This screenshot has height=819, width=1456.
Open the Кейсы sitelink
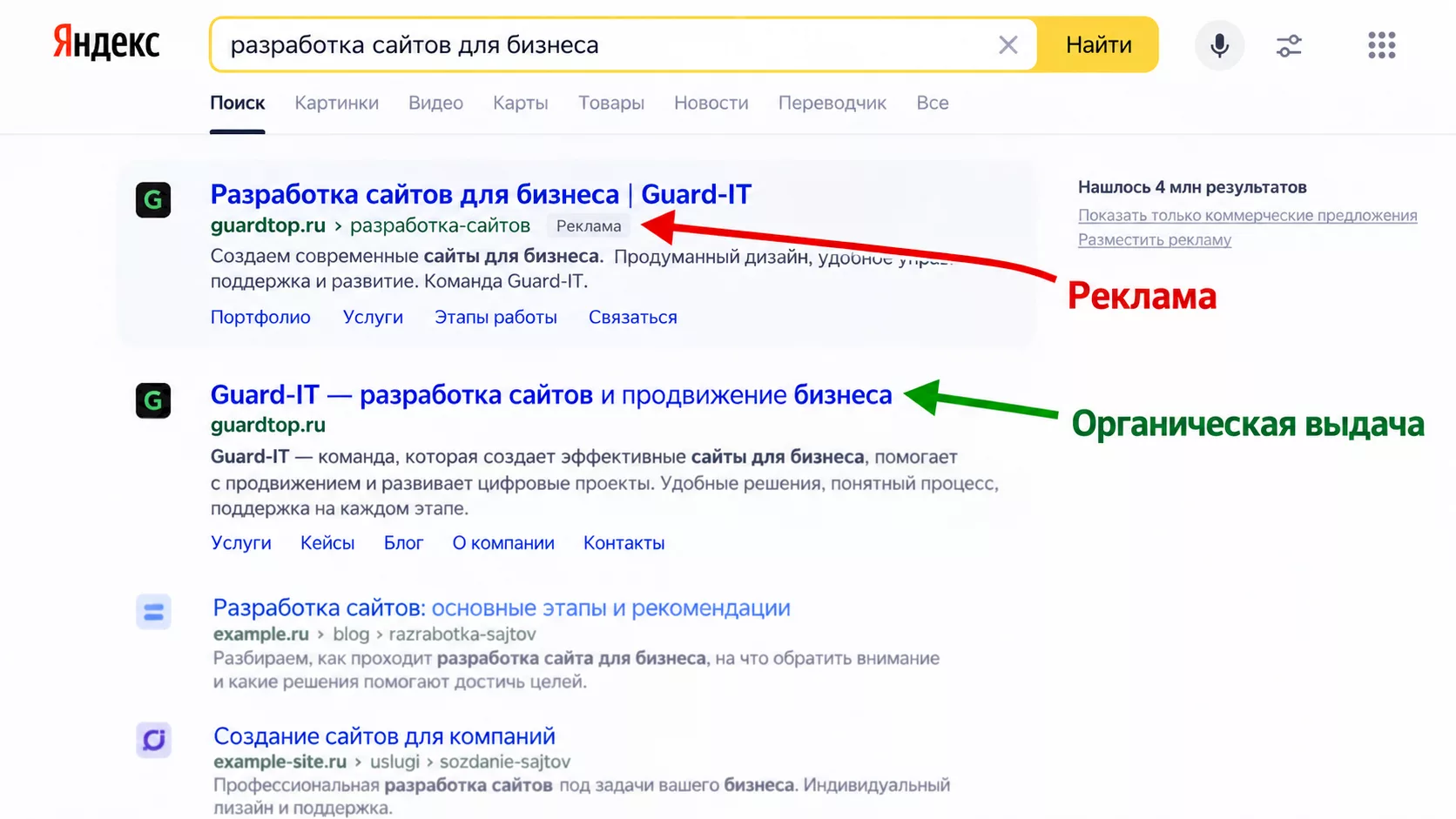[x=327, y=543]
